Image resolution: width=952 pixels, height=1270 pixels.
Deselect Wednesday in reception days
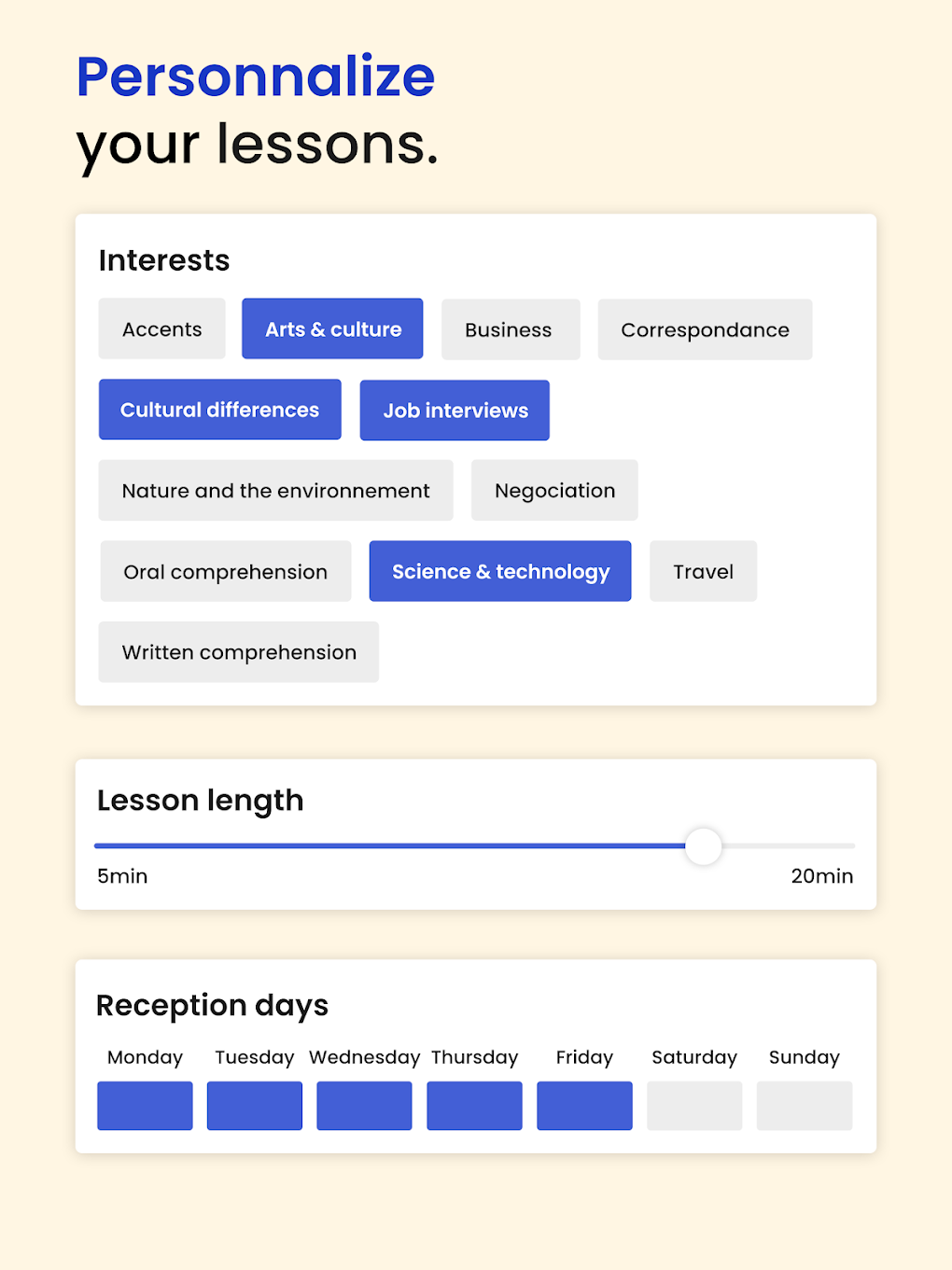coord(364,1105)
